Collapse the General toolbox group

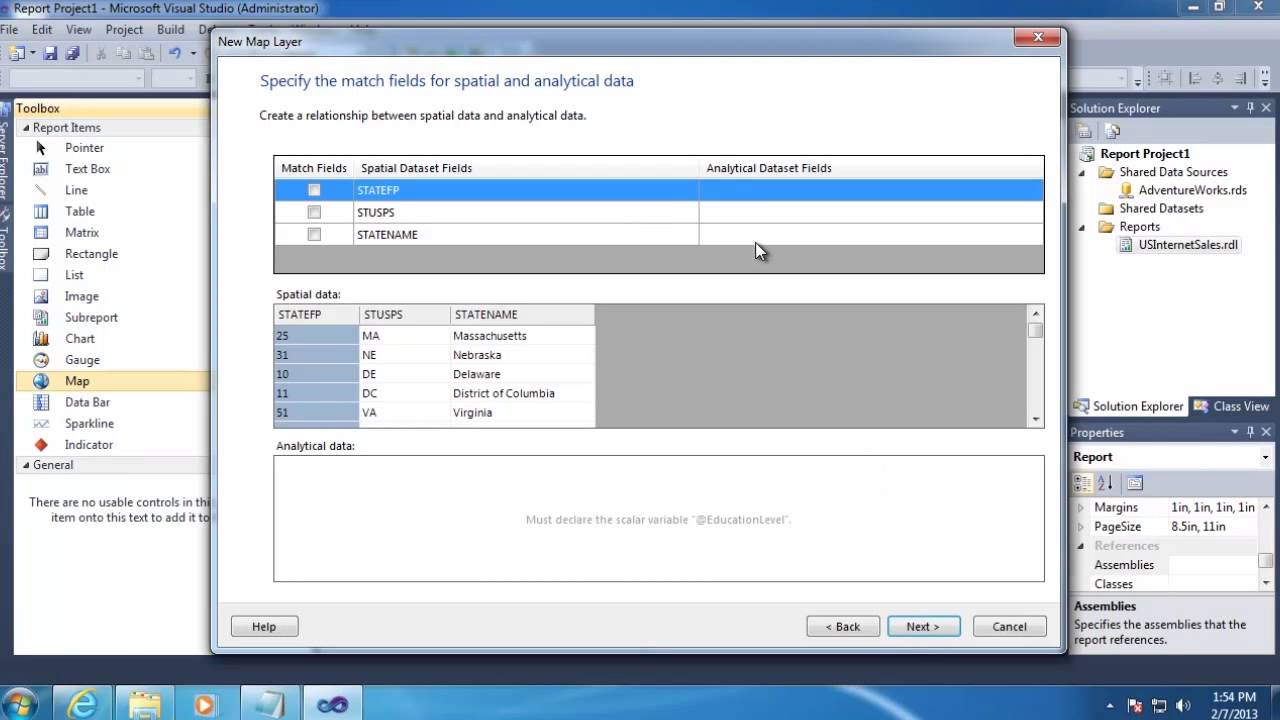[26, 465]
